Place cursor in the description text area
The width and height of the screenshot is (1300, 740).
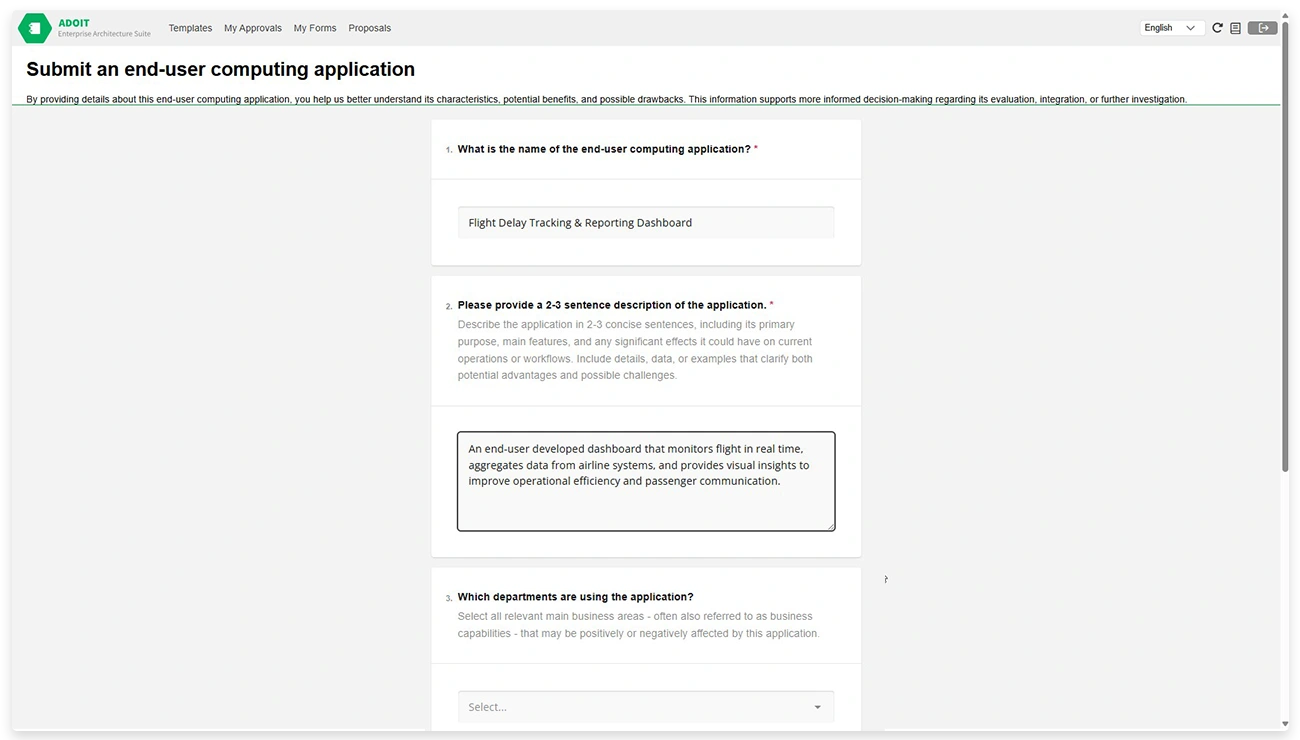click(645, 480)
